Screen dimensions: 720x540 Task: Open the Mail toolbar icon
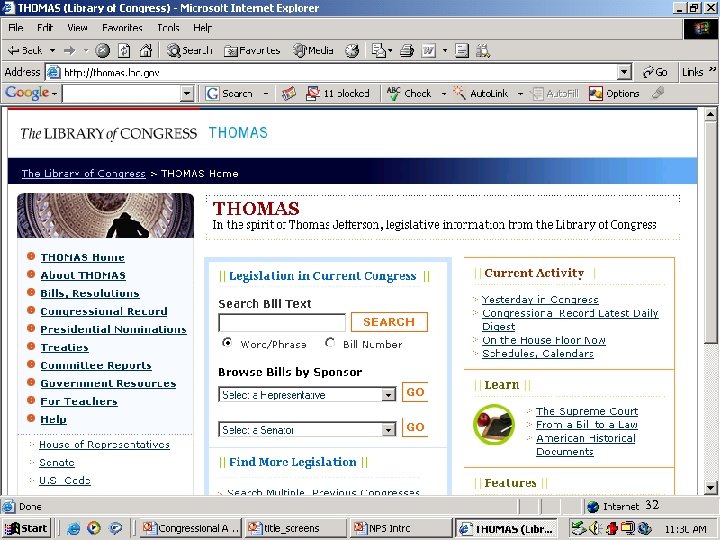[378, 51]
